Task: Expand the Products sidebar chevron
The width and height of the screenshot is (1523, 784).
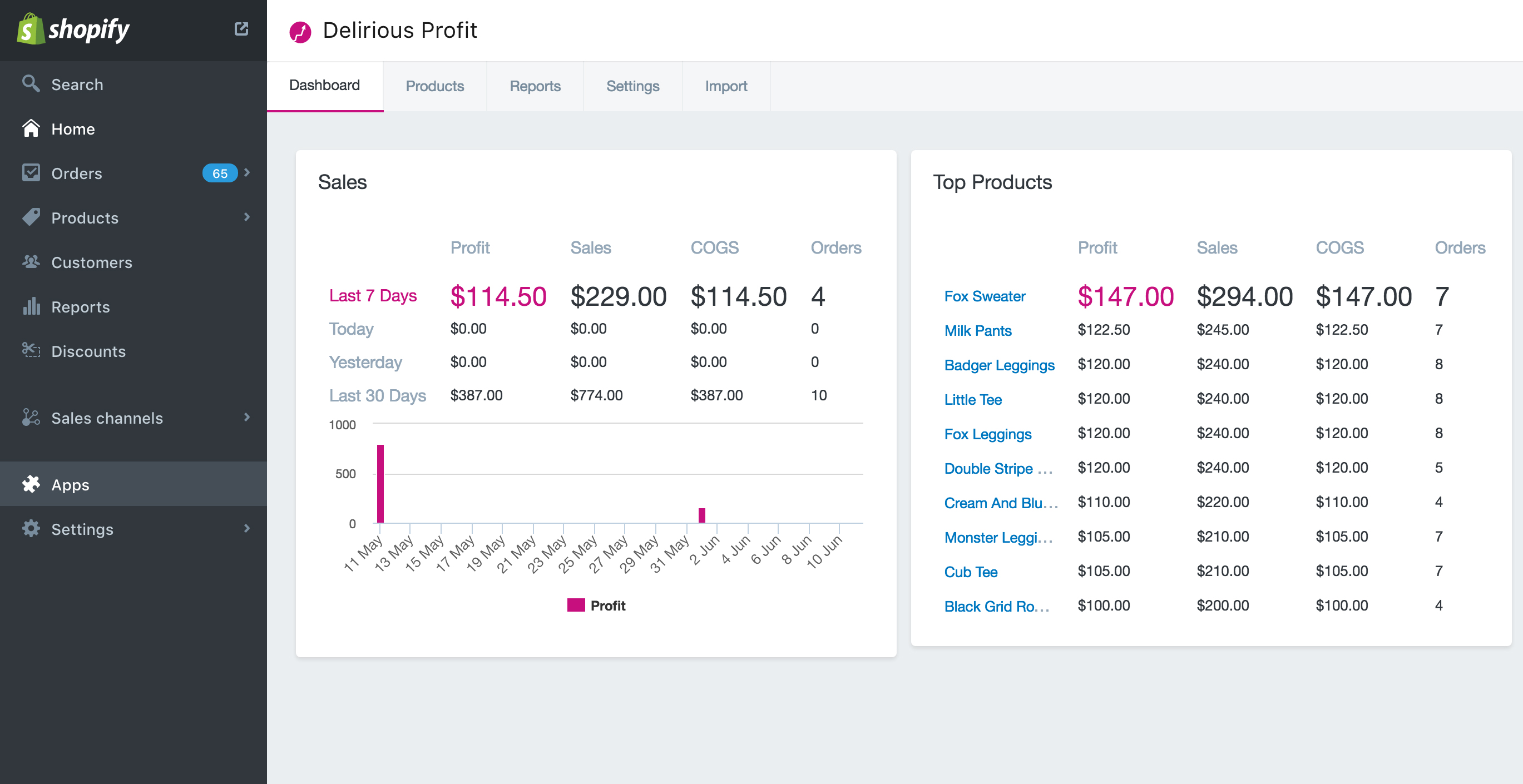Action: tap(247, 217)
